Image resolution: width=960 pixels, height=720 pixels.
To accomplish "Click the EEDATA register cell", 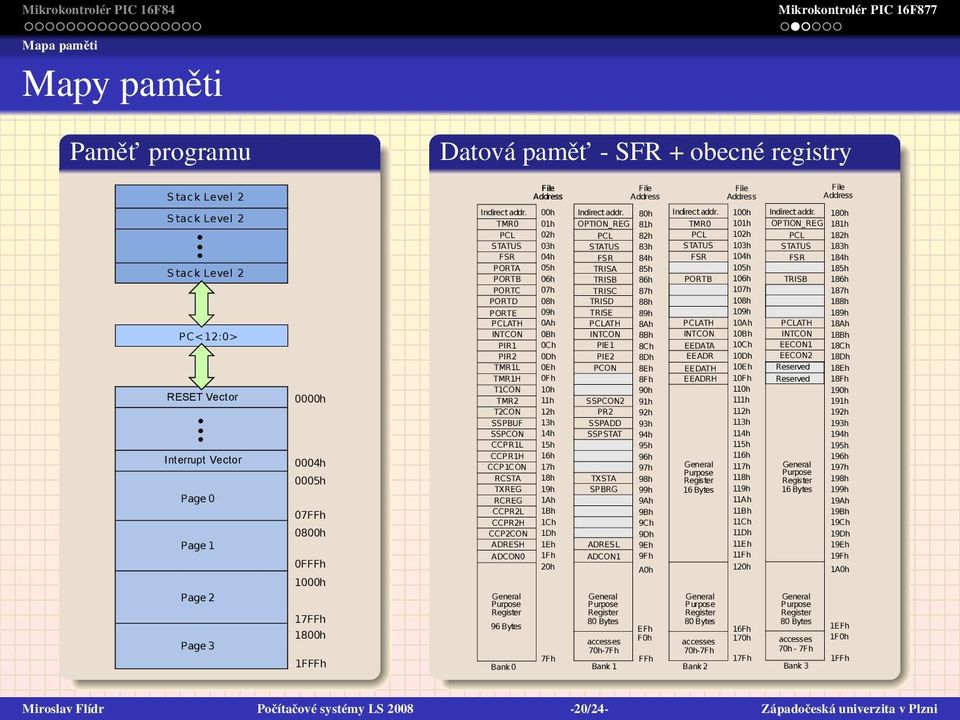I will tap(699, 345).
